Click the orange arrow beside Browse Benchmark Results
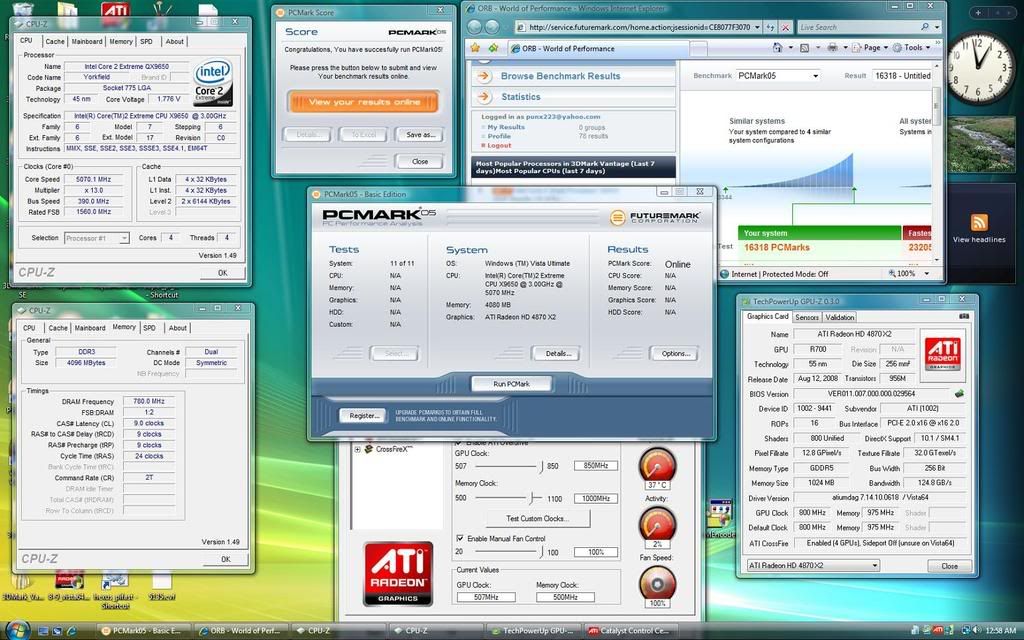The height and width of the screenshot is (640, 1024). tap(484, 76)
